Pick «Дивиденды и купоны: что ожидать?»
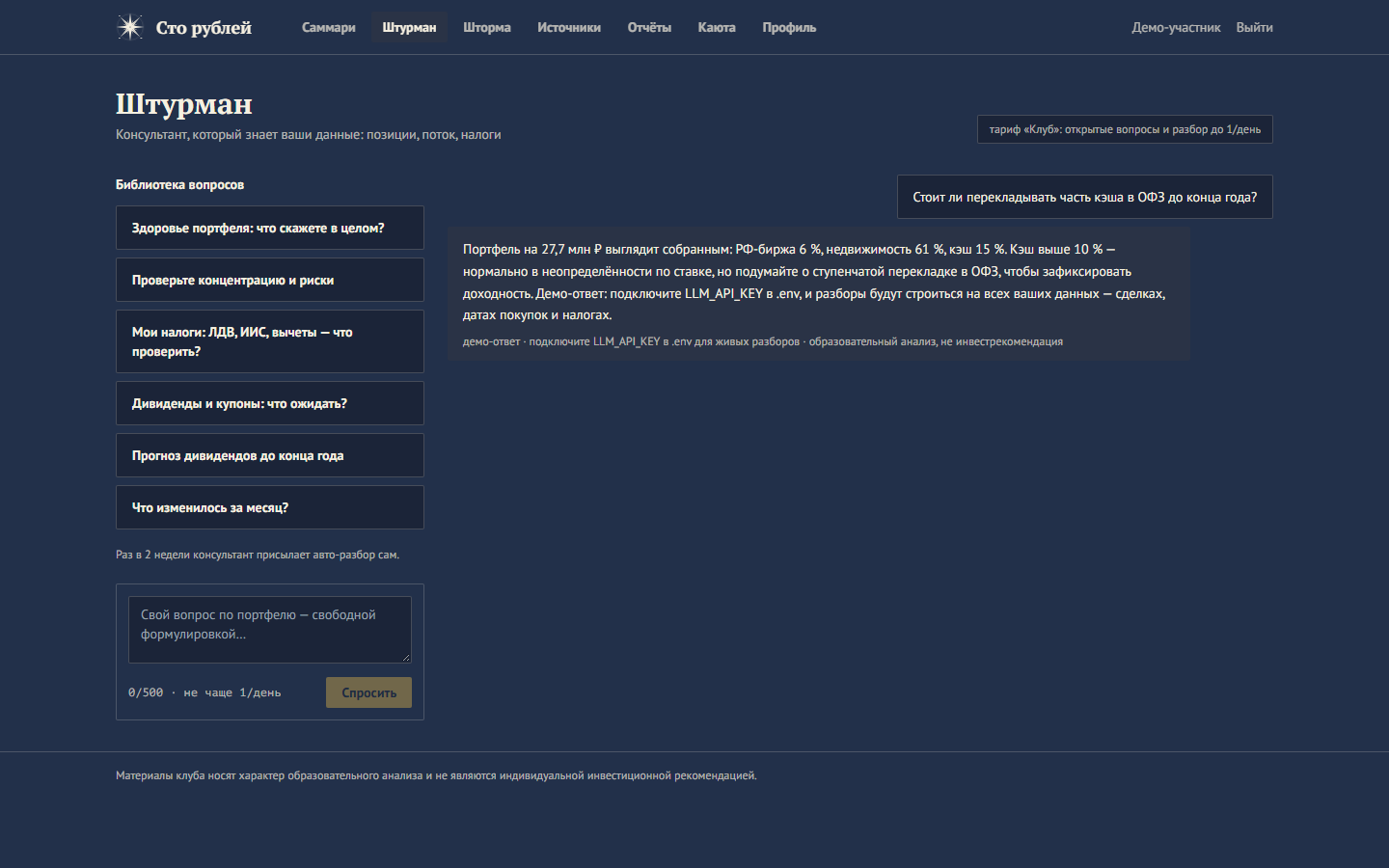This screenshot has height=868, width=1389. tap(270, 403)
